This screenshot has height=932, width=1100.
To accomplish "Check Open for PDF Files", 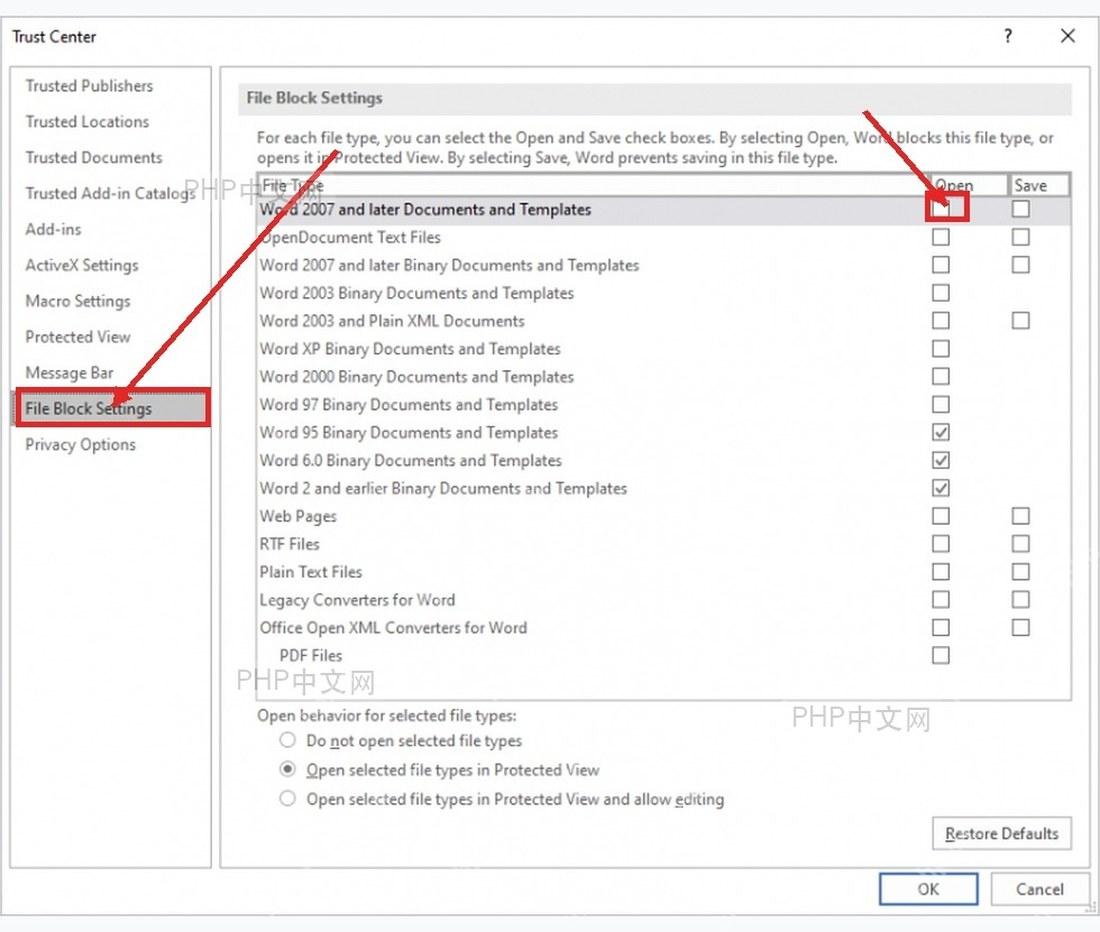I will point(941,656).
